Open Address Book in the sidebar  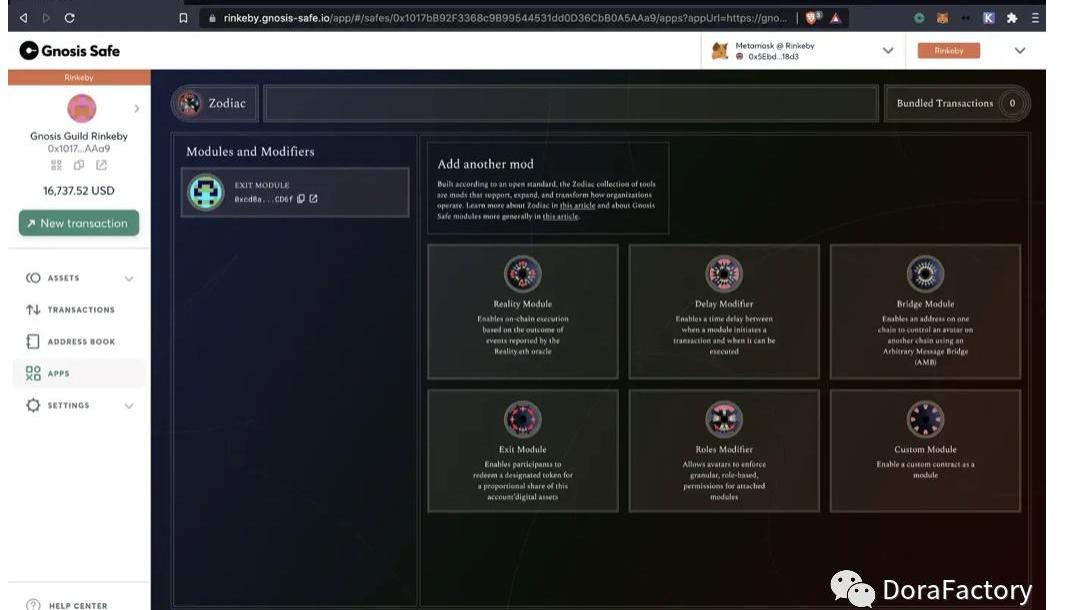(80, 342)
